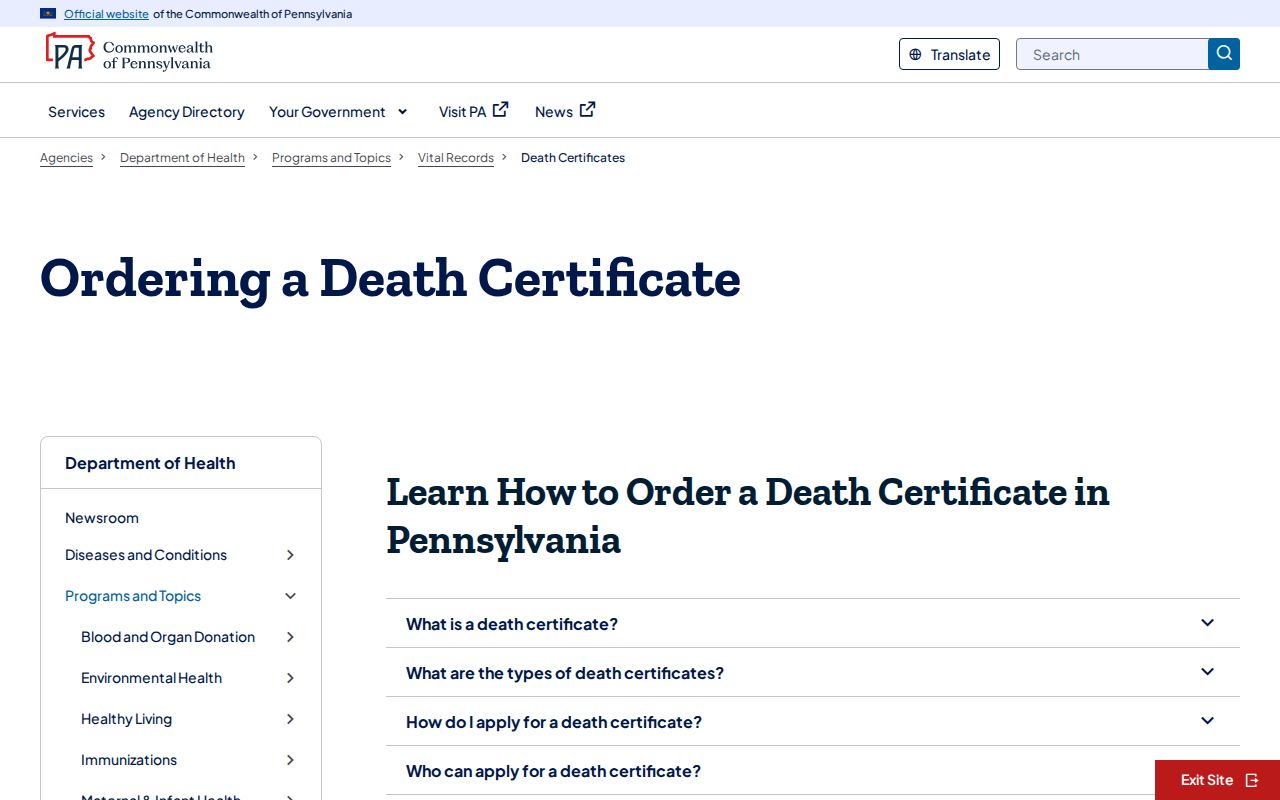The height and width of the screenshot is (800, 1280).
Task: Open the Your Government dropdown chevron
Action: 403,112
